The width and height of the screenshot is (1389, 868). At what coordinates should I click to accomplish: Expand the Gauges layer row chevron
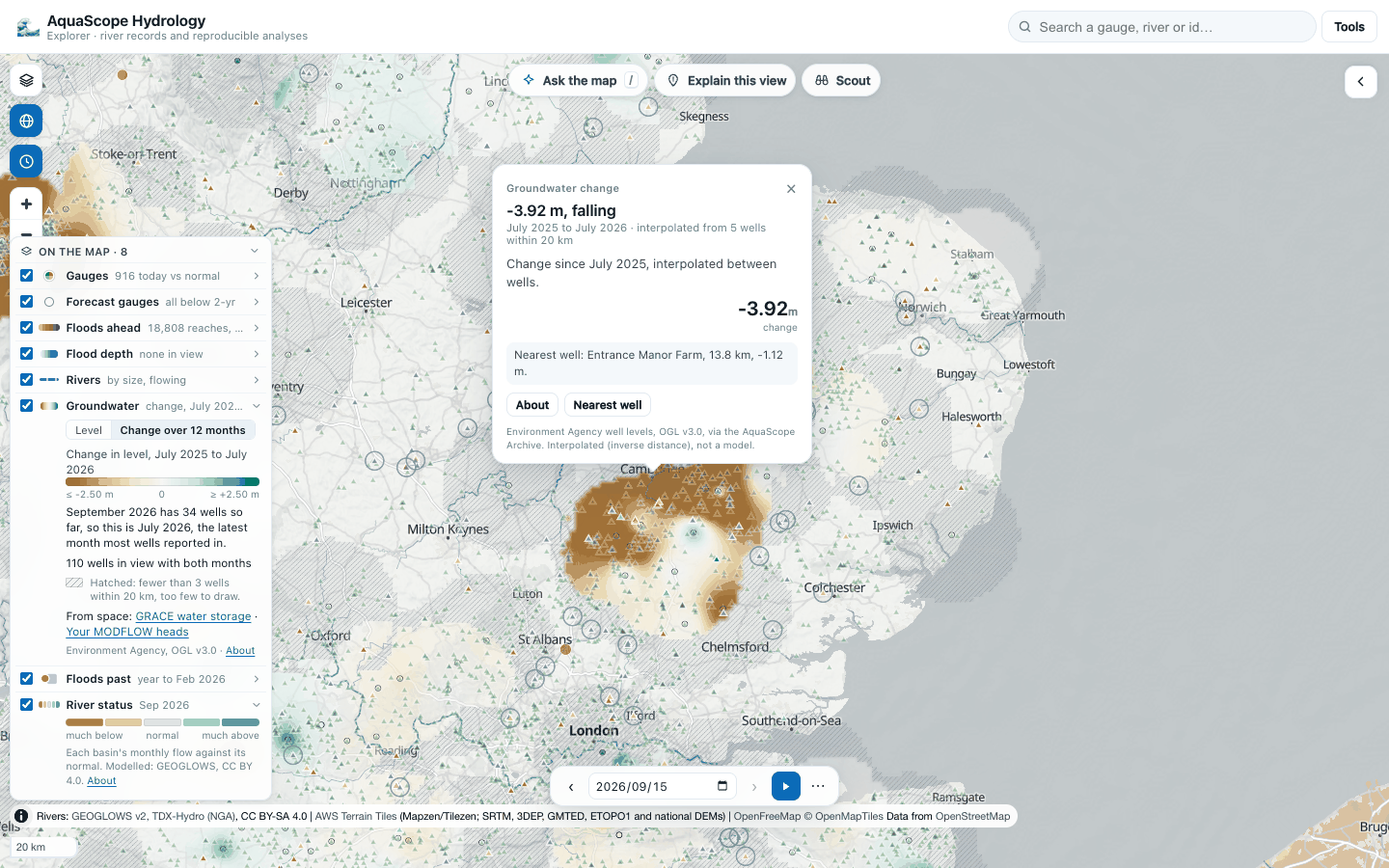257,276
